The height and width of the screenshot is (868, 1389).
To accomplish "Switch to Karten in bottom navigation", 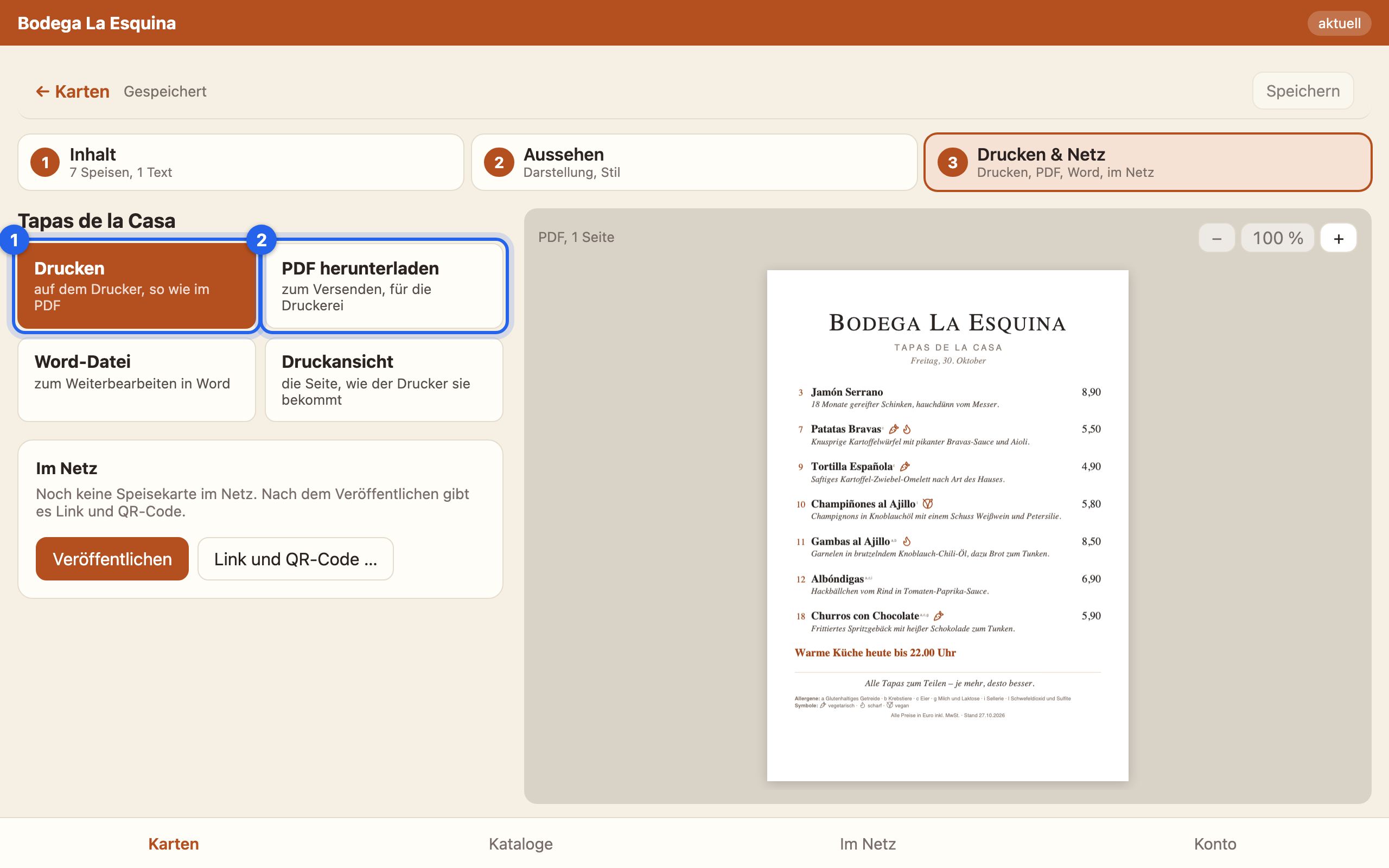I will 173,843.
